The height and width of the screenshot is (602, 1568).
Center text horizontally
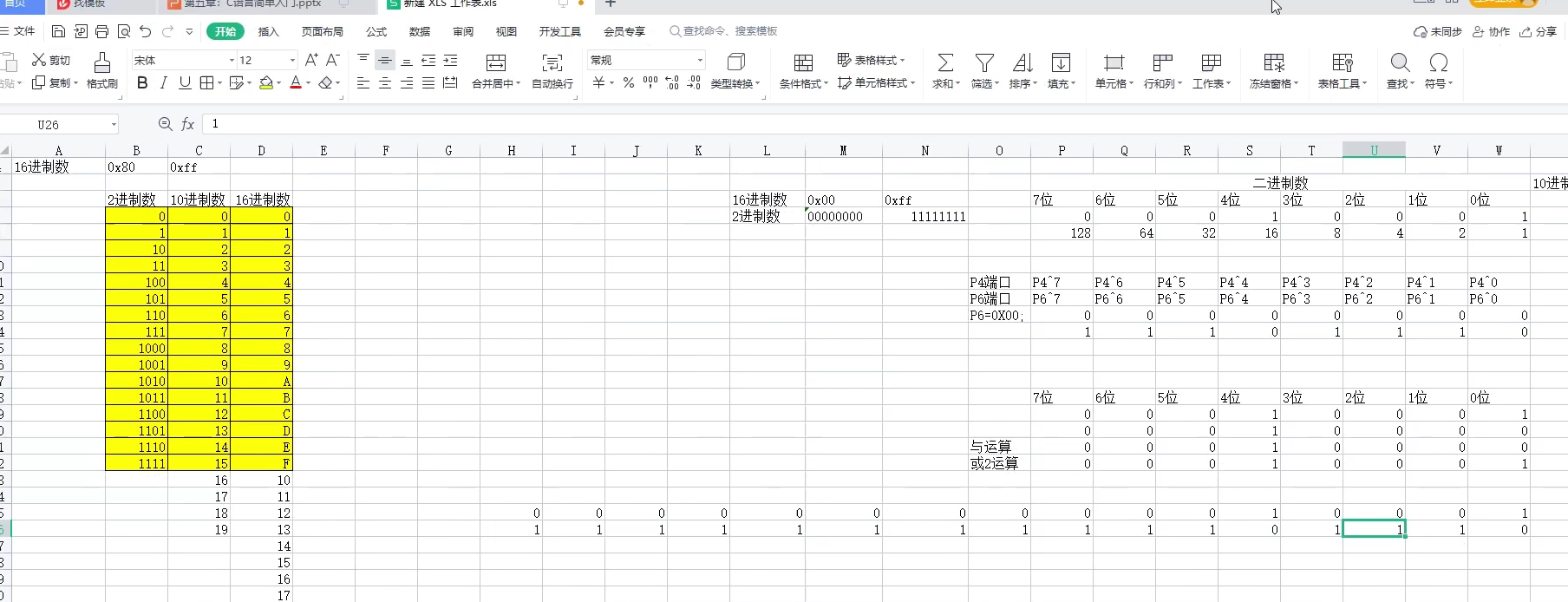(385, 83)
